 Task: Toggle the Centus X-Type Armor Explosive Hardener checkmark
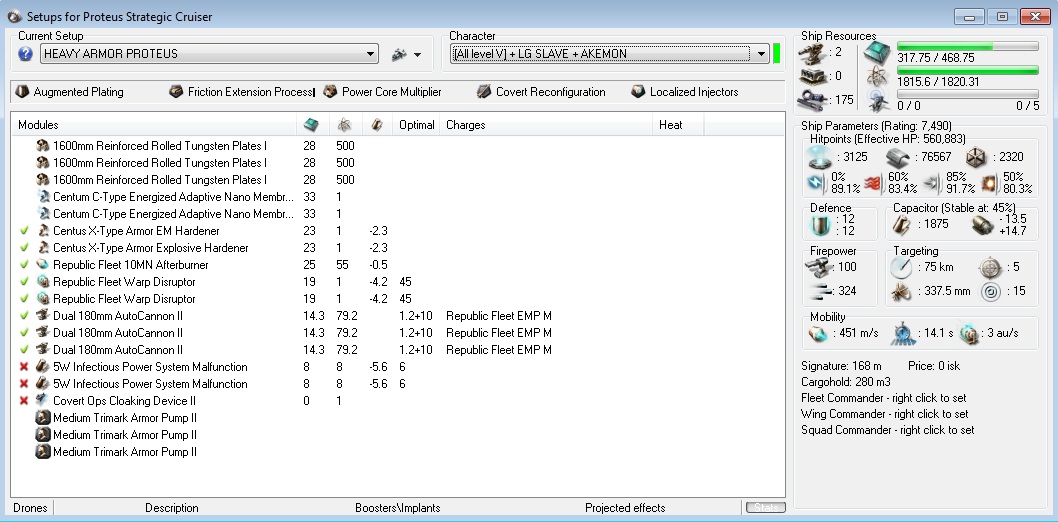24,248
